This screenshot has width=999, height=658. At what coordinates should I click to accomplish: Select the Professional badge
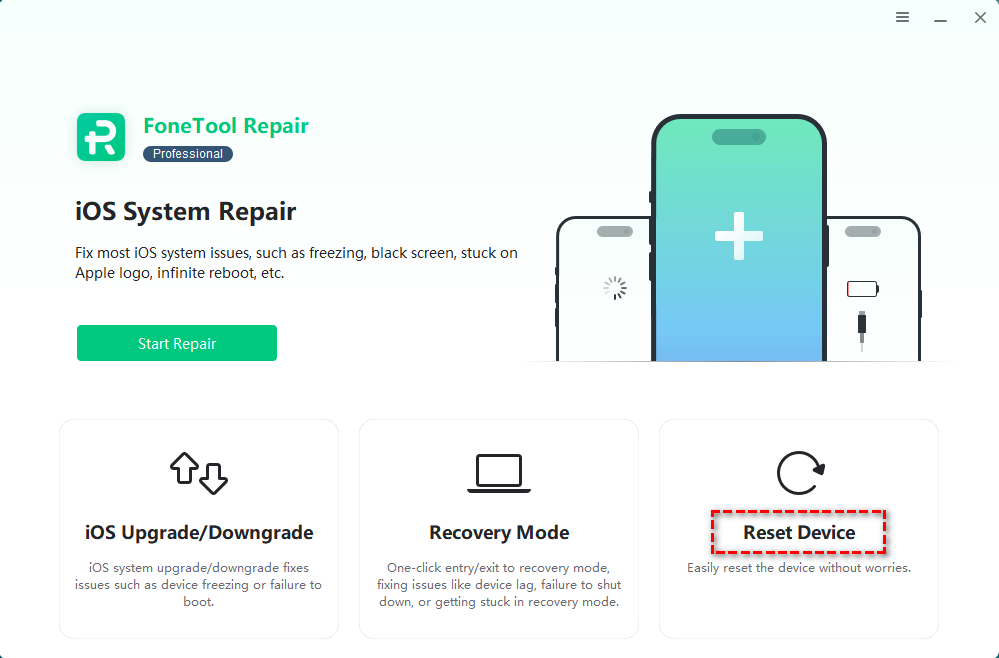click(x=188, y=154)
